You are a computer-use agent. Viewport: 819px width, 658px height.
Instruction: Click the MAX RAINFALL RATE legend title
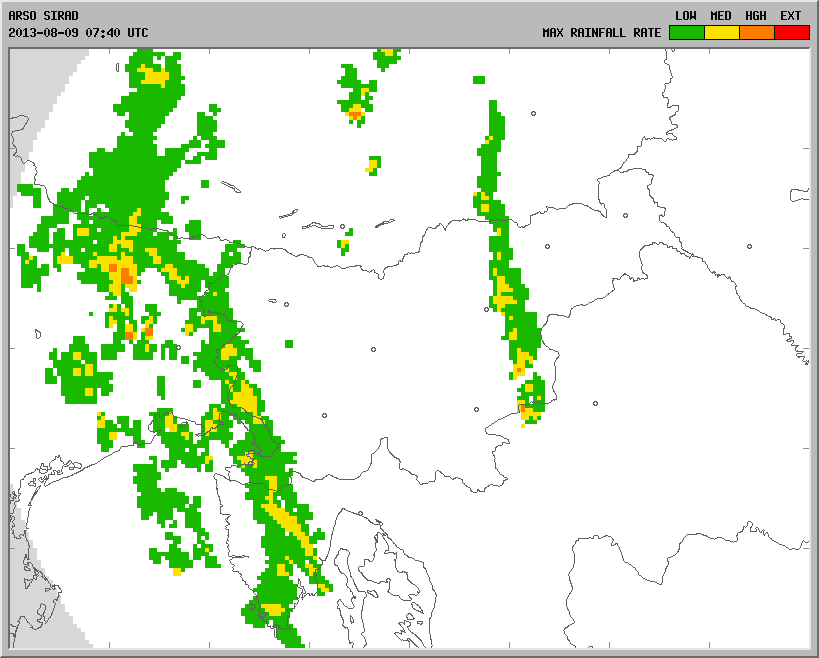601,33
